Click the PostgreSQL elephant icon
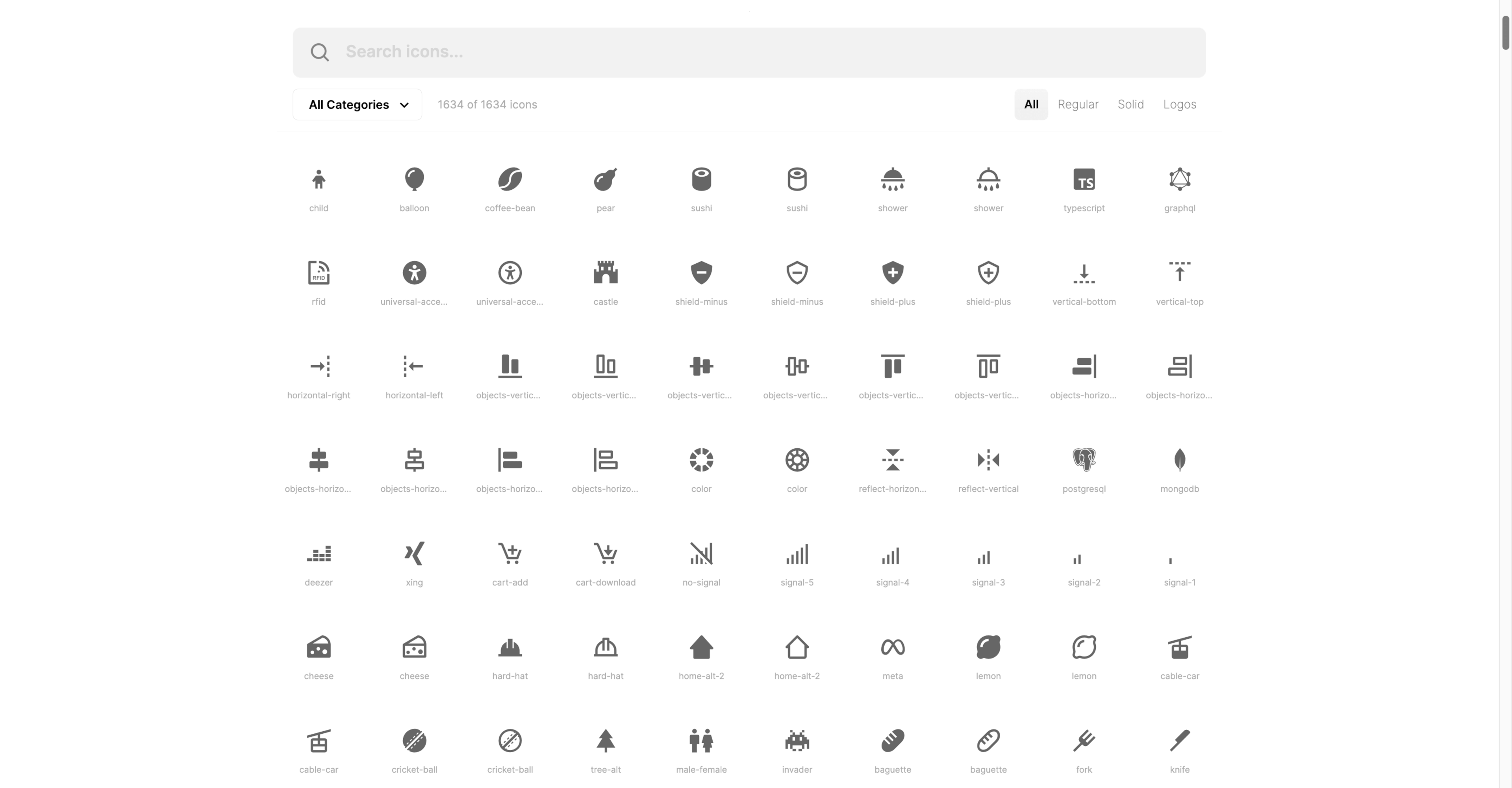 click(1084, 459)
